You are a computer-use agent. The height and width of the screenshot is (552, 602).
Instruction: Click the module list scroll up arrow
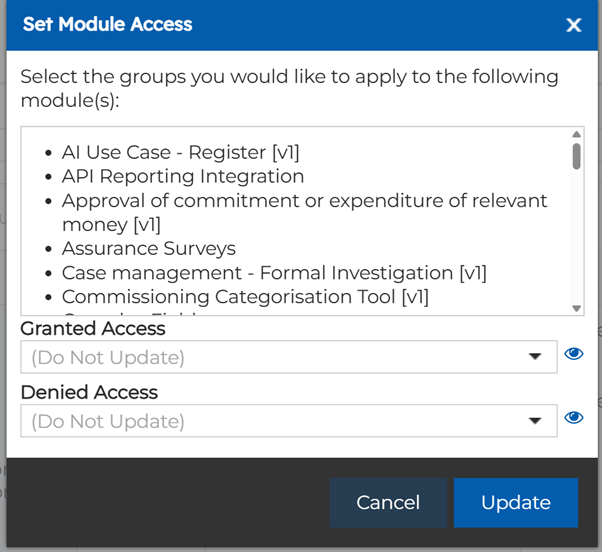[576, 135]
